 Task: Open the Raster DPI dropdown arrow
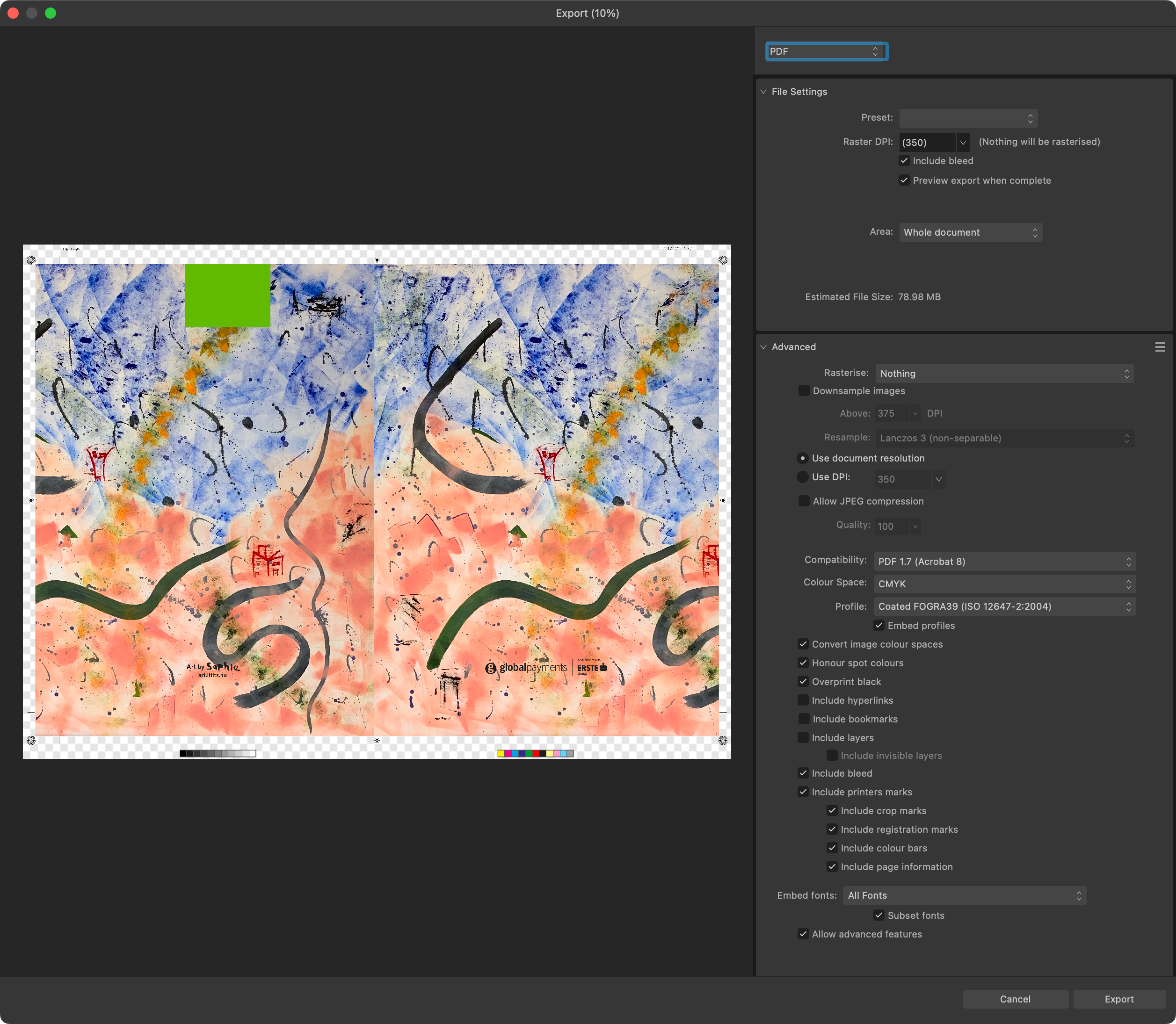pyautogui.click(x=963, y=142)
